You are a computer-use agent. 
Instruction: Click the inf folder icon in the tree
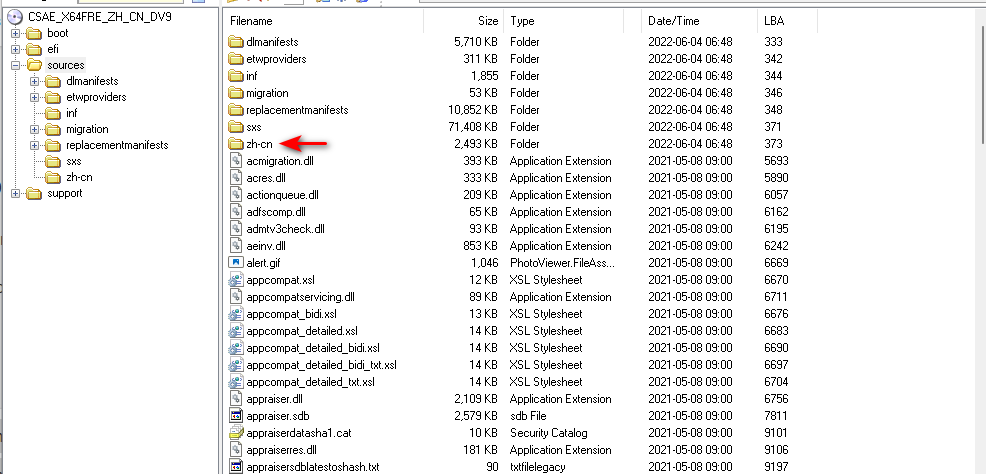pos(53,113)
